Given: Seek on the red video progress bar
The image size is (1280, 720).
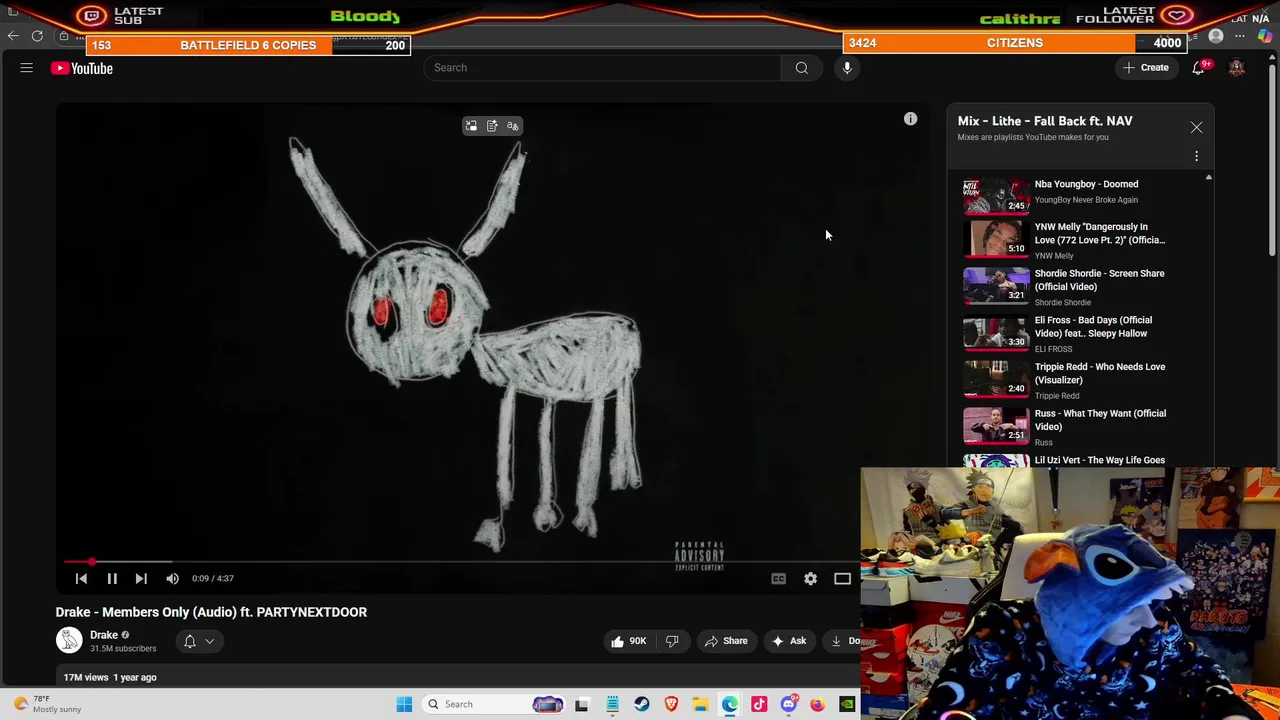Looking at the screenshot, I should tap(460, 562).
